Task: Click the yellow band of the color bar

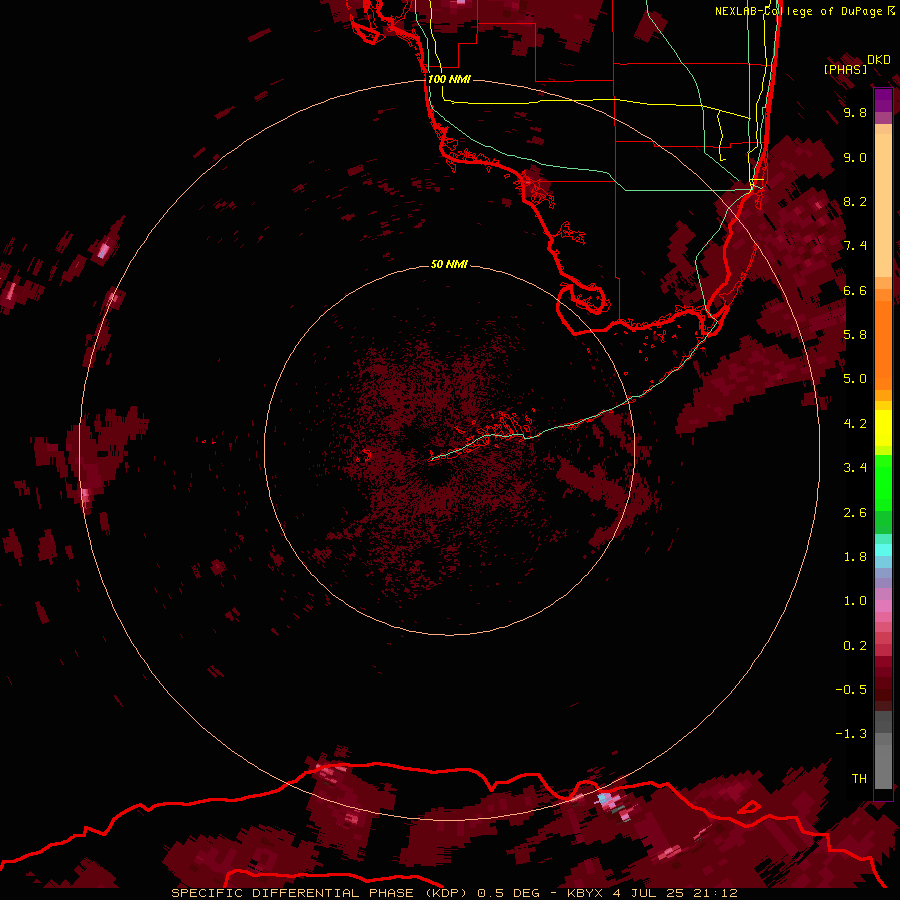Action: click(x=883, y=428)
